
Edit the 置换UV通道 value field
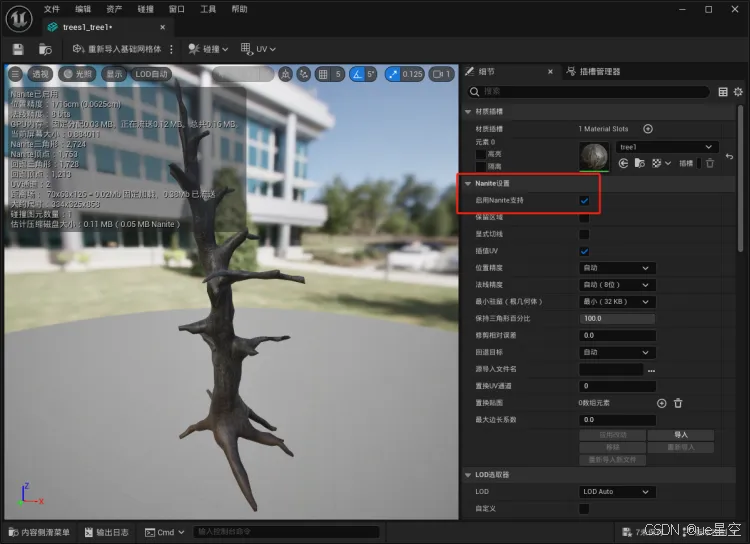click(x=617, y=386)
